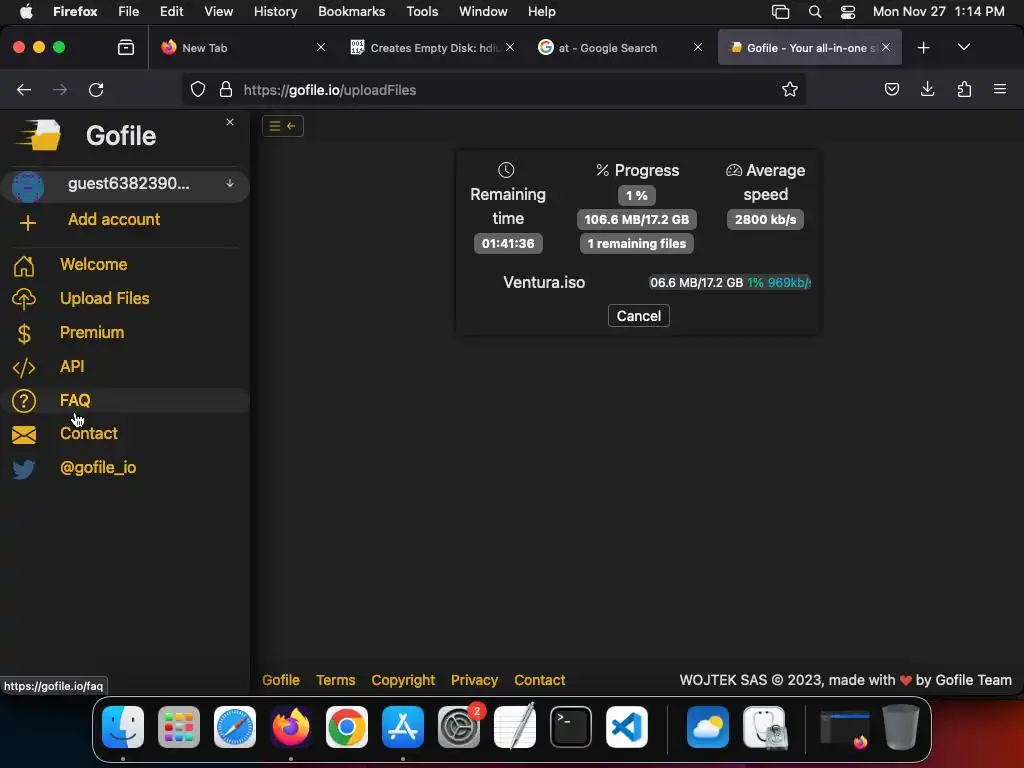
Task: Bookmark this page with the star icon
Action: pyautogui.click(x=790, y=89)
